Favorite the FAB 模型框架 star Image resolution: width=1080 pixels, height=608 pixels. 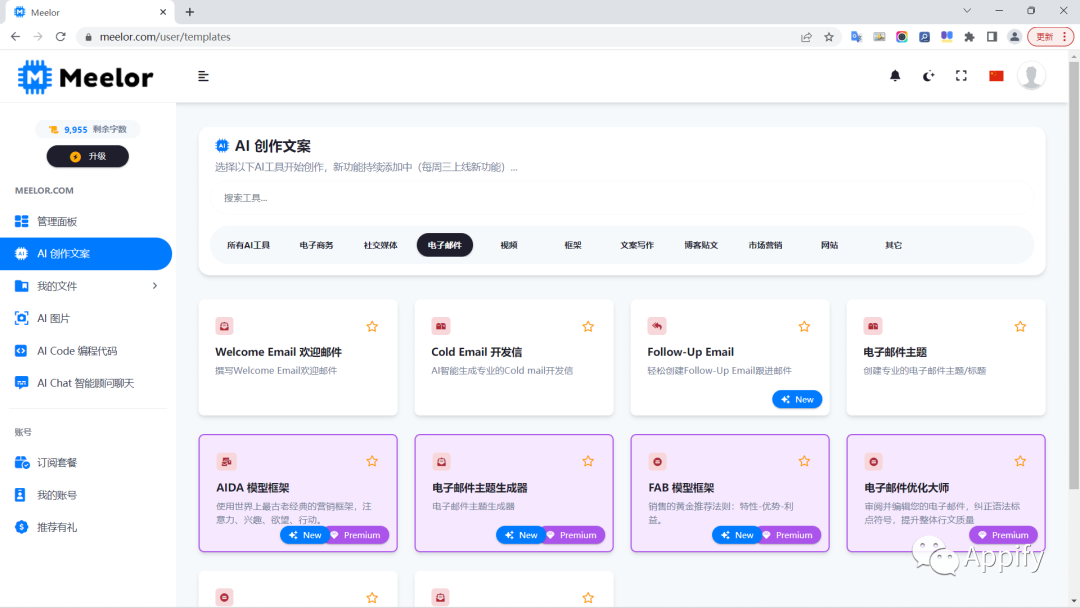pyautogui.click(x=804, y=461)
